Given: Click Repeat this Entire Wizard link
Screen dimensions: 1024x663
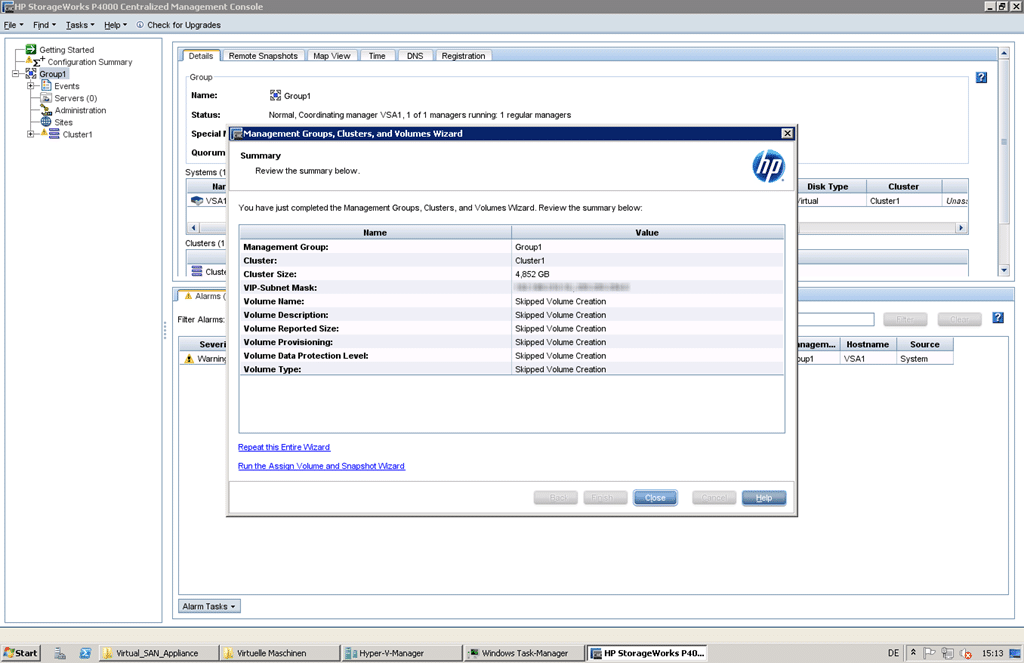Looking at the screenshot, I should point(284,447).
